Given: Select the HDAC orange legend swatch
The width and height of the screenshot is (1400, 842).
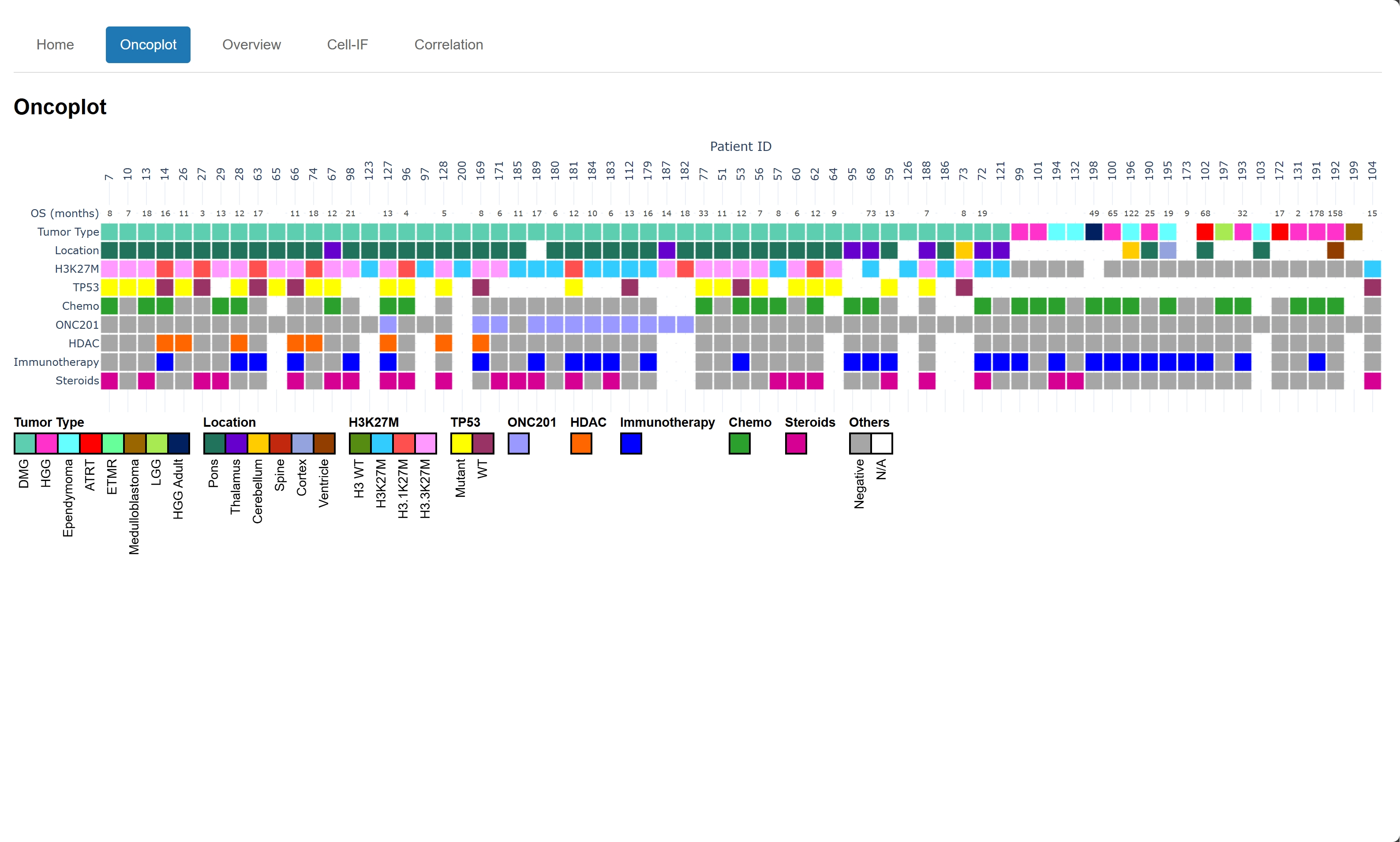Looking at the screenshot, I should coord(581,443).
